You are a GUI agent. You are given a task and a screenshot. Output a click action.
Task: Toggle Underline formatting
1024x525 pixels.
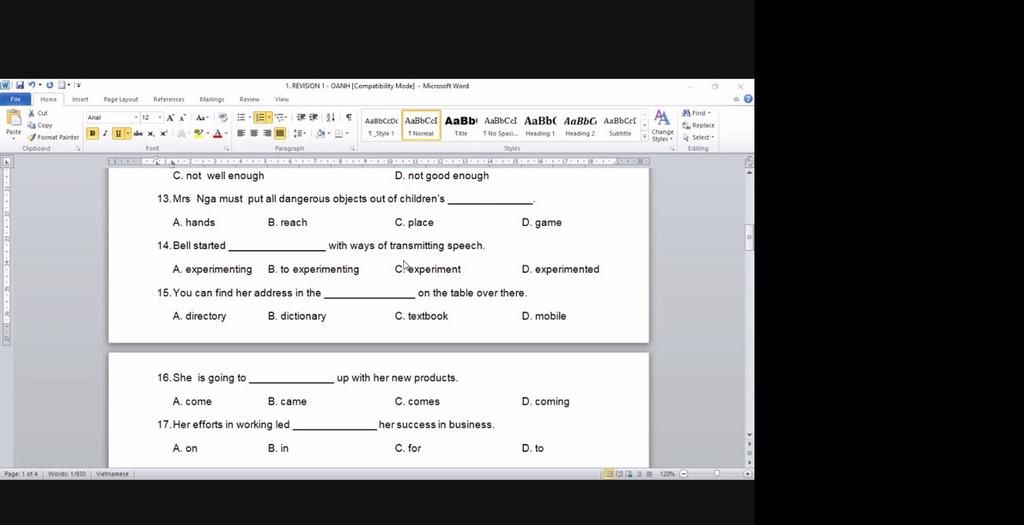click(x=118, y=133)
